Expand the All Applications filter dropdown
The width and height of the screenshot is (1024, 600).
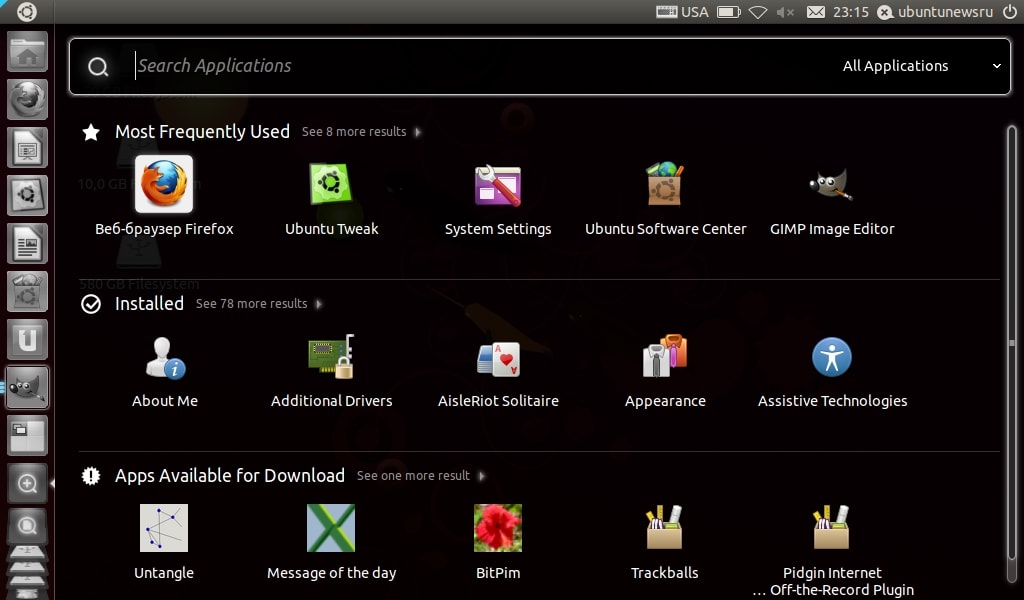921,66
